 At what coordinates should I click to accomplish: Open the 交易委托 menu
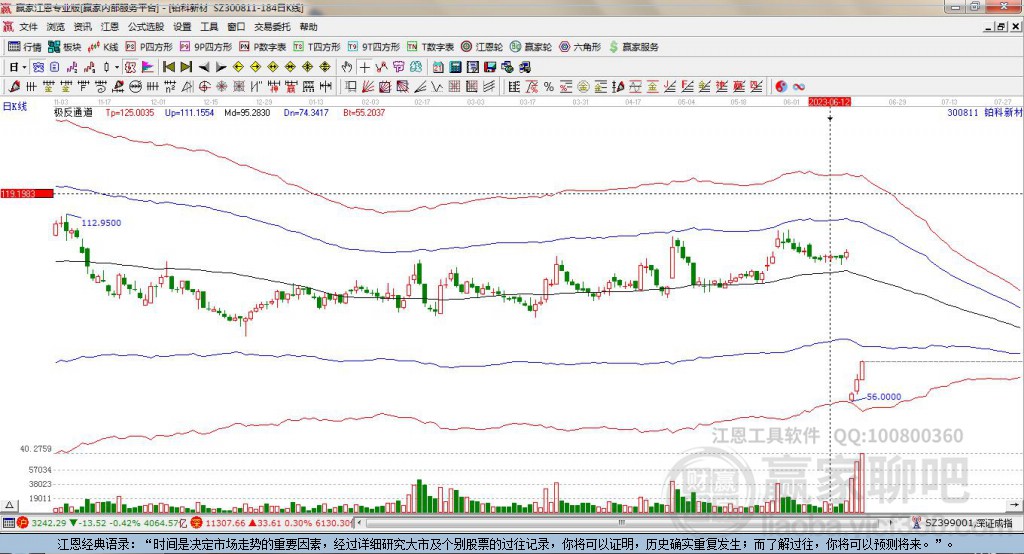272,27
